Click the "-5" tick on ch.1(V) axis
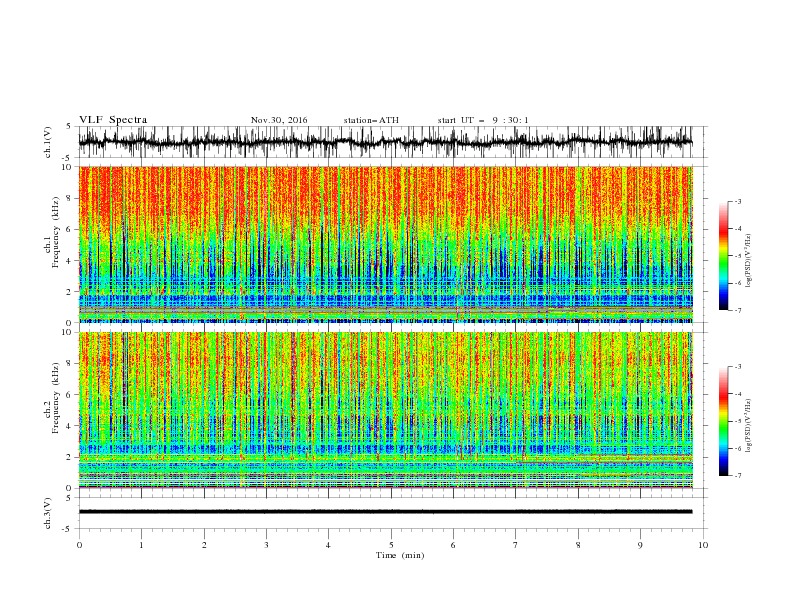Viewport: 792px width, 612px height. point(68,158)
